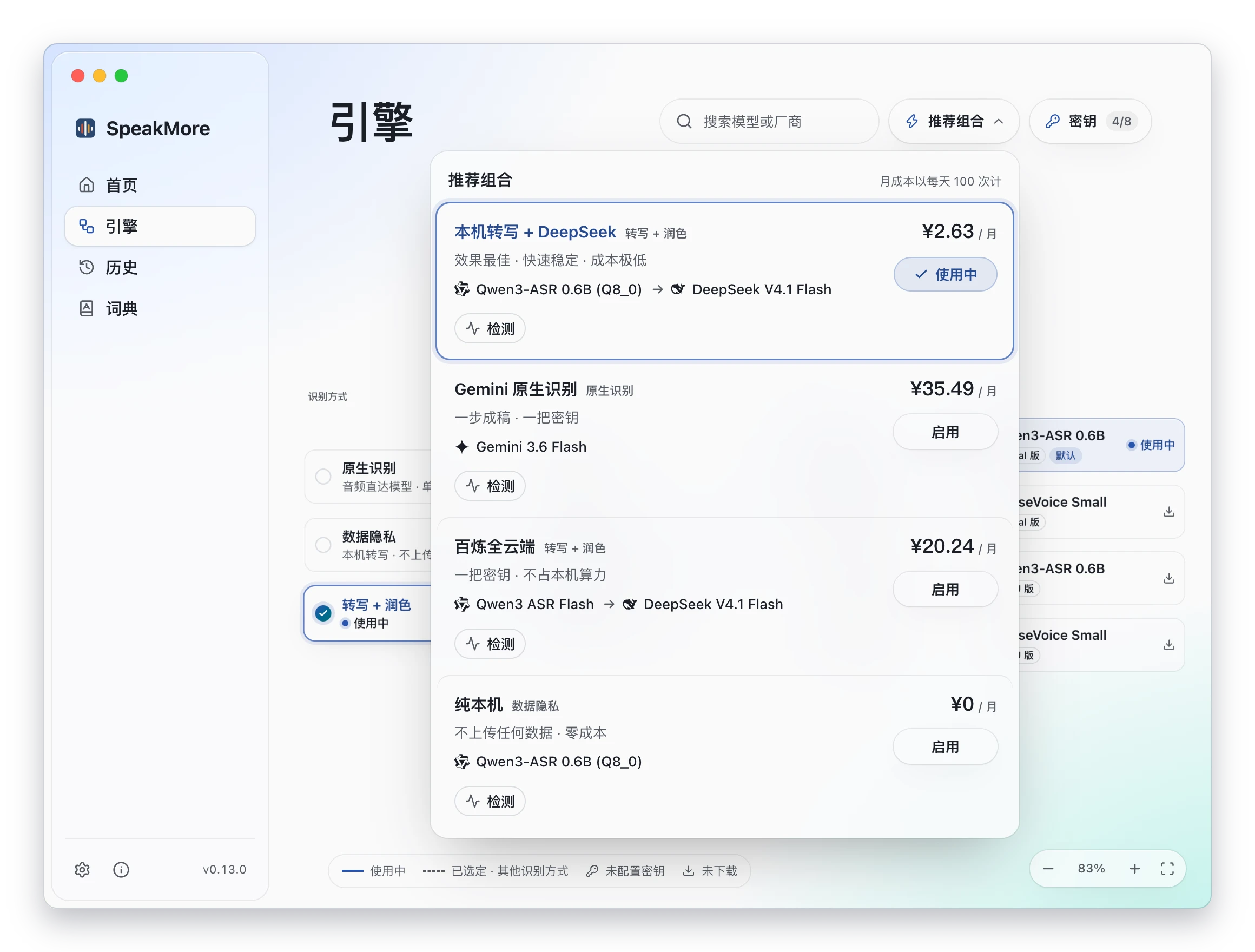
Task: Download the bottom SenseVoice Small model
Action: pyautogui.click(x=1169, y=645)
